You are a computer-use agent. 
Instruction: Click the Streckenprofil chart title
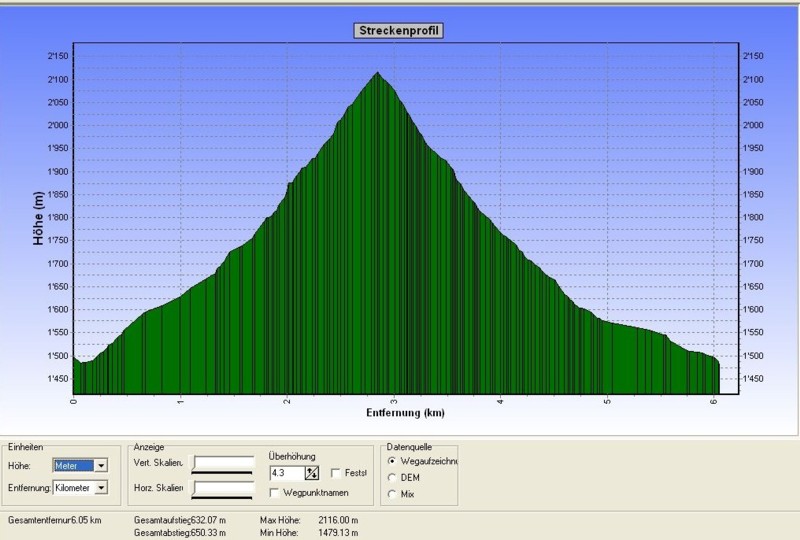(x=399, y=31)
